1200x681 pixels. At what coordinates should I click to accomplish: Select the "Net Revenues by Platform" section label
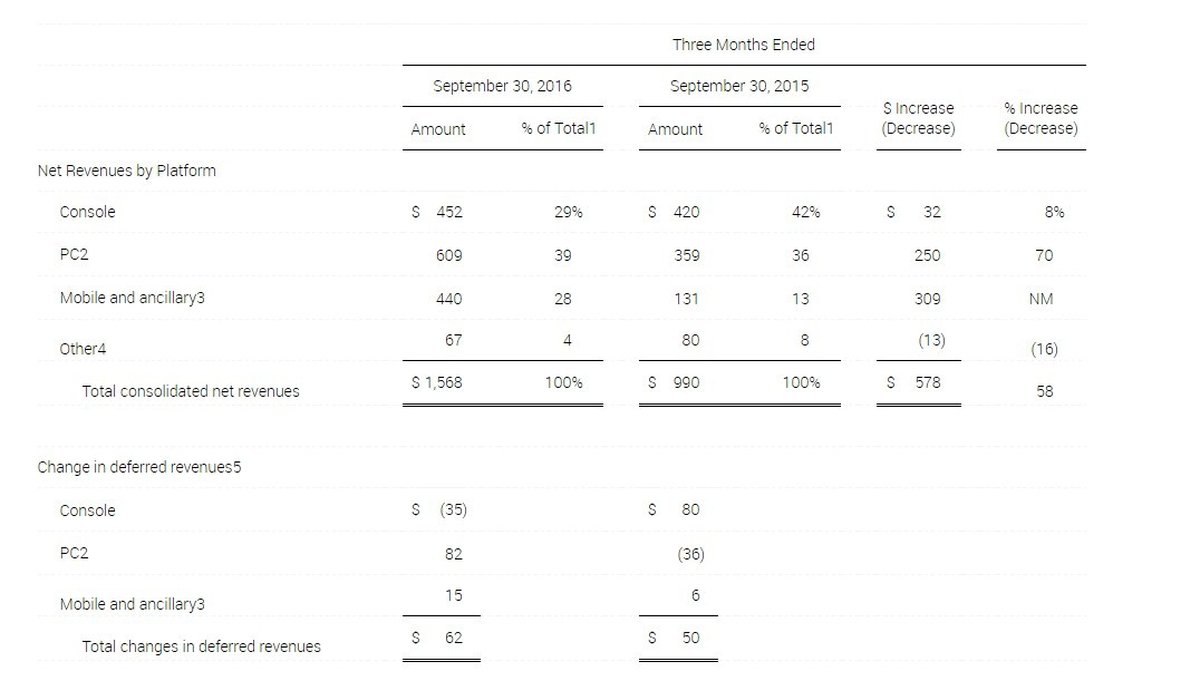pos(127,170)
